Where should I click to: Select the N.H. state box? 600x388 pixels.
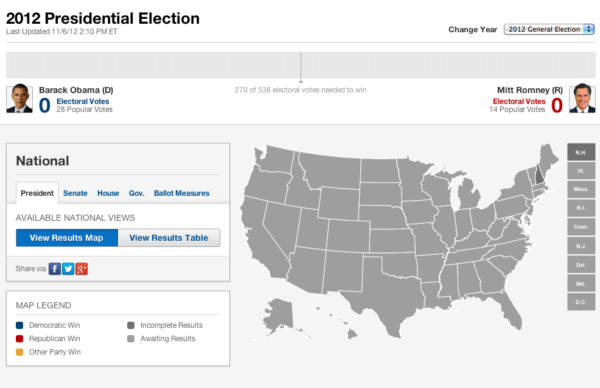[x=581, y=152]
